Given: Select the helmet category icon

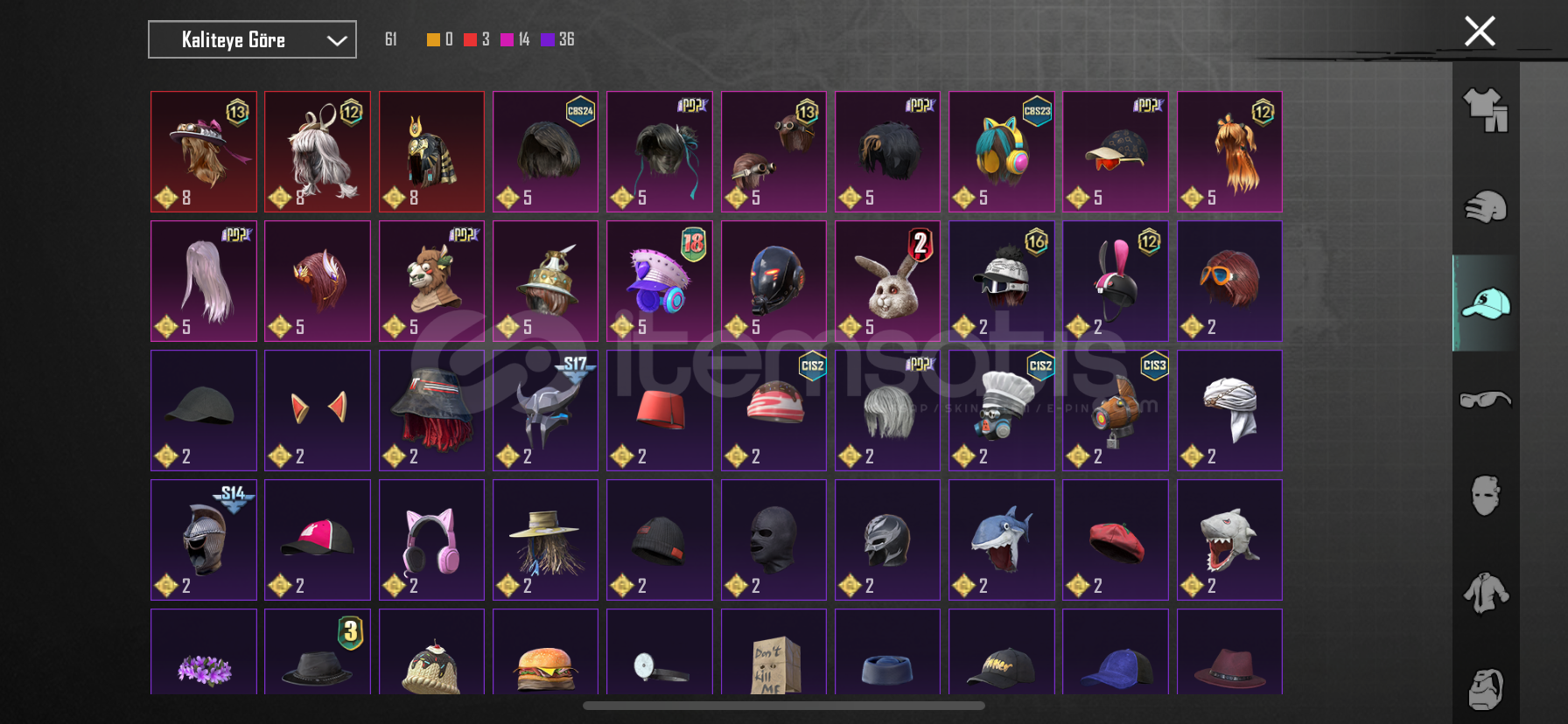Looking at the screenshot, I should tap(1486, 207).
